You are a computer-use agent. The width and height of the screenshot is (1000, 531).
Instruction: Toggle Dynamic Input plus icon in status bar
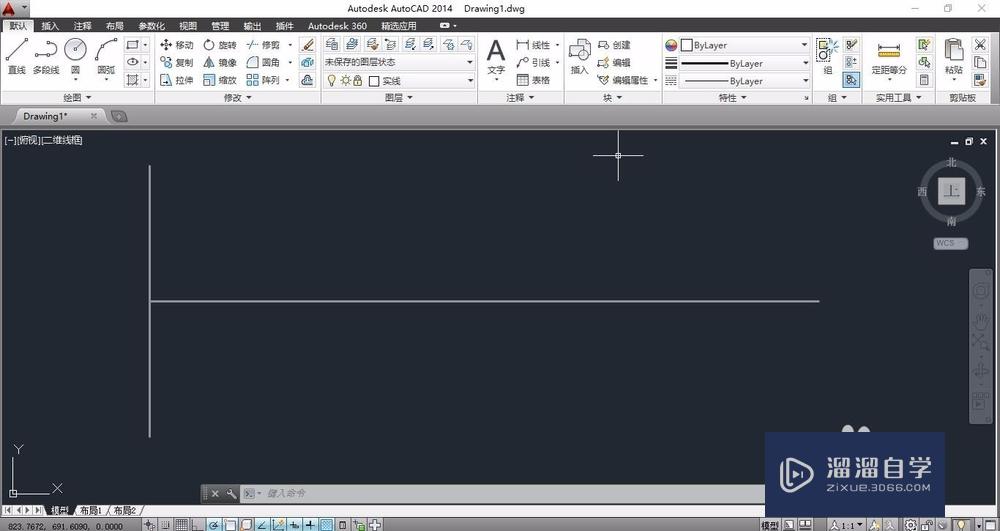coord(294,525)
